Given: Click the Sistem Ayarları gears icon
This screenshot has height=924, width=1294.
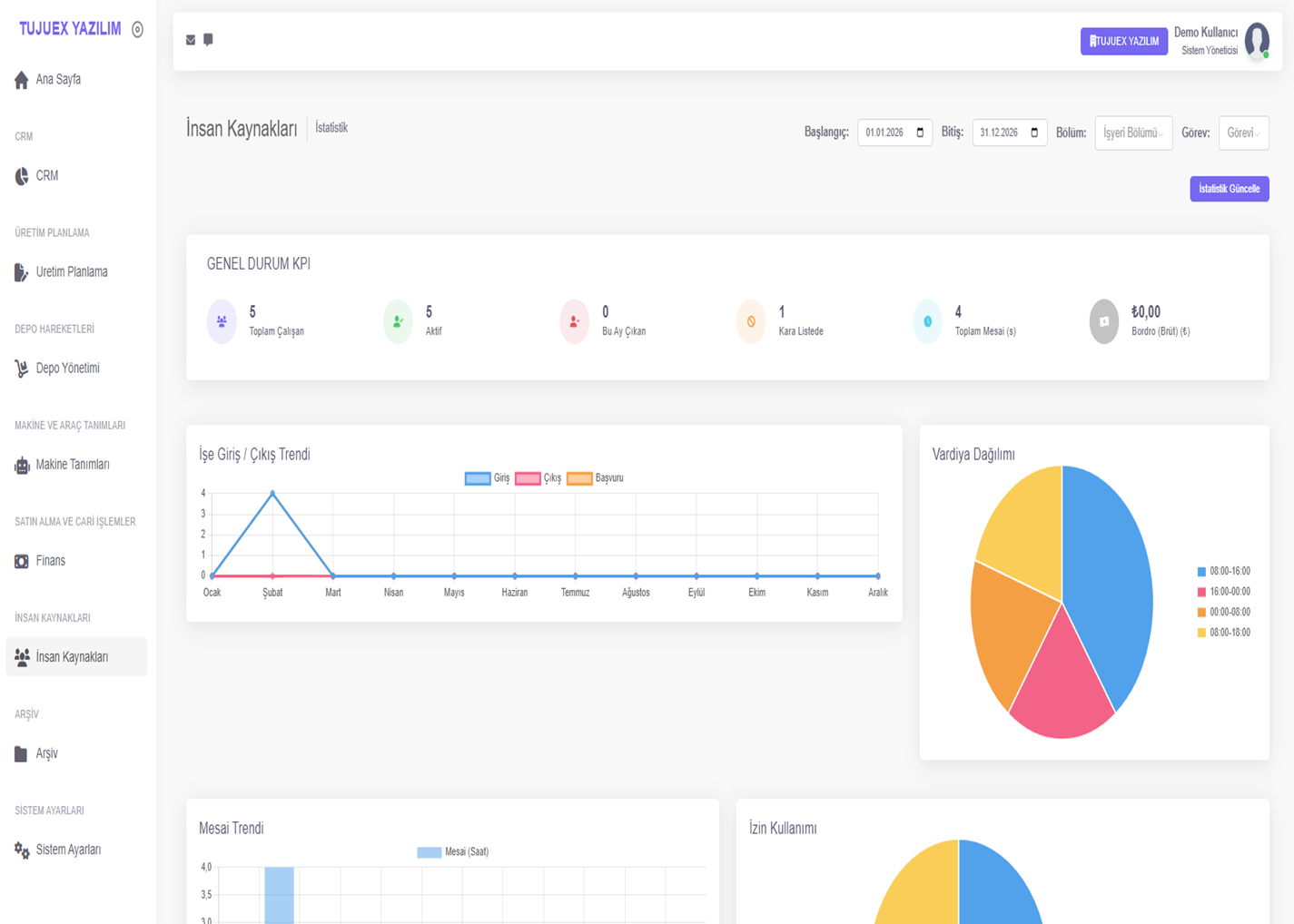Looking at the screenshot, I should [22, 850].
